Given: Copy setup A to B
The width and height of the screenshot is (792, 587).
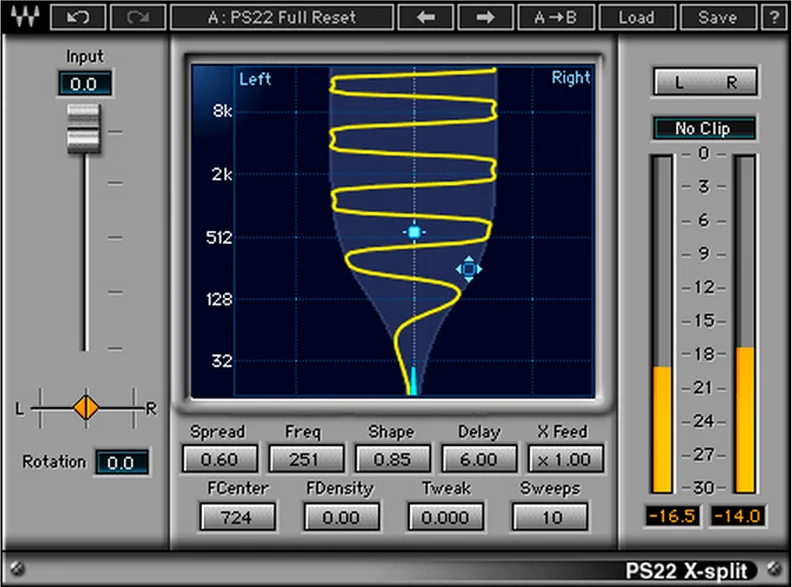Looking at the screenshot, I should point(556,17).
